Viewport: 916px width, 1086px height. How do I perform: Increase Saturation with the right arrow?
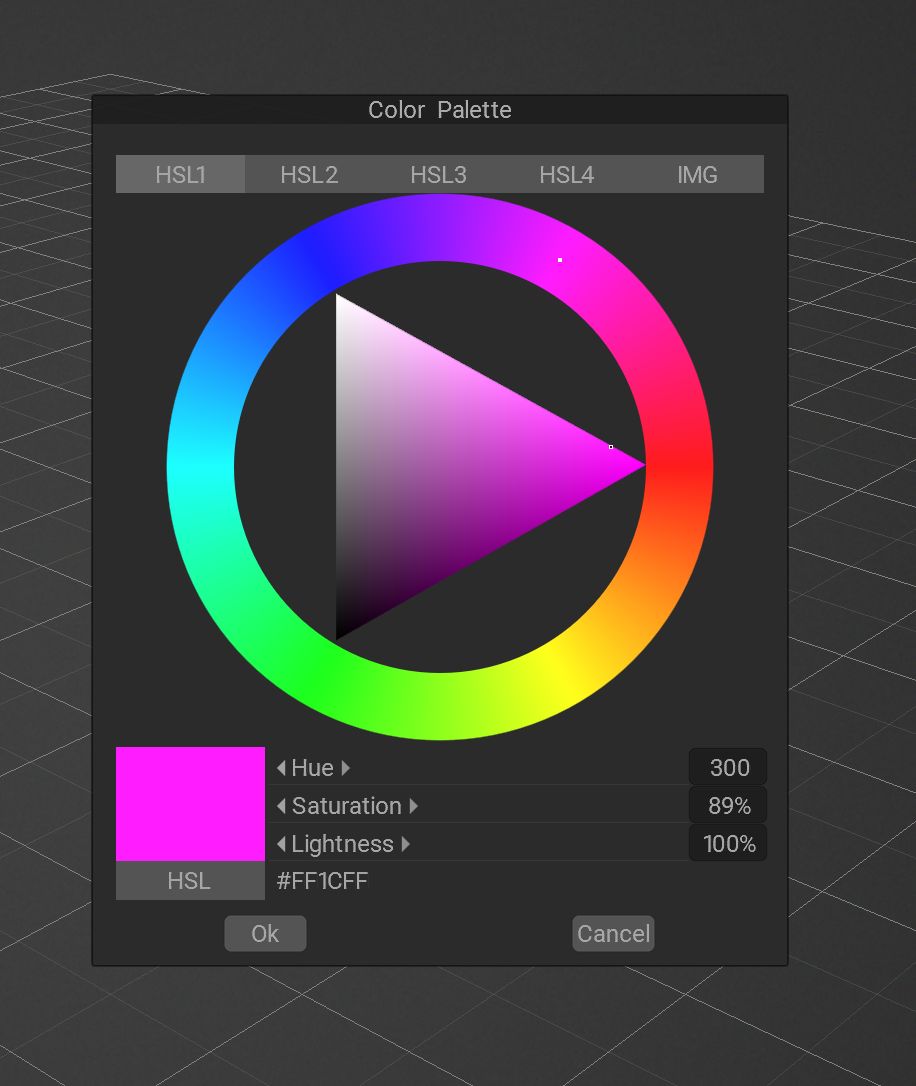point(413,806)
